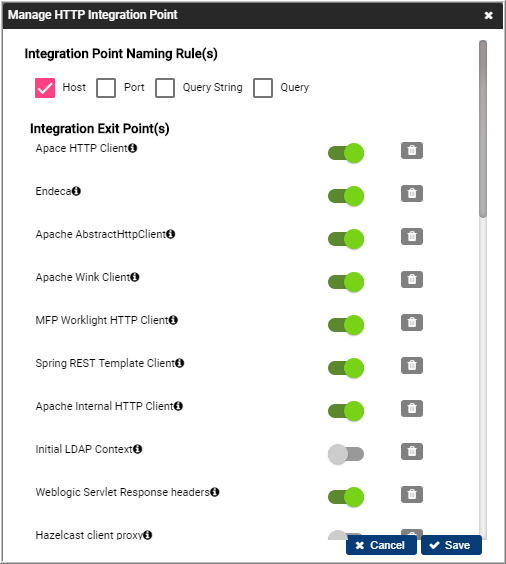Check the Query String checkbox
The height and width of the screenshot is (564, 506).
pyautogui.click(x=165, y=88)
